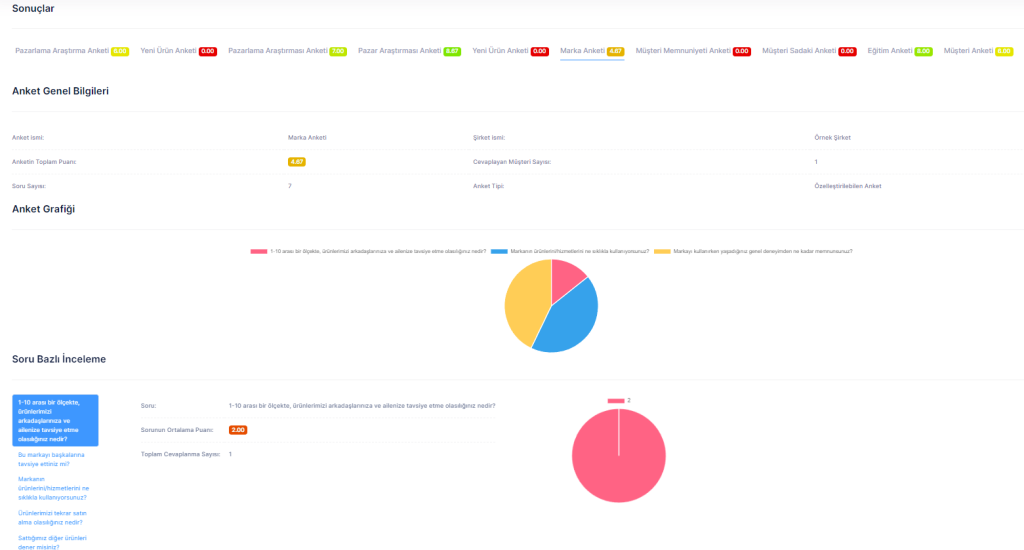Select the Müşteri Anketi tab
This screenshot has height=550, width=1024.
(978, 51)
